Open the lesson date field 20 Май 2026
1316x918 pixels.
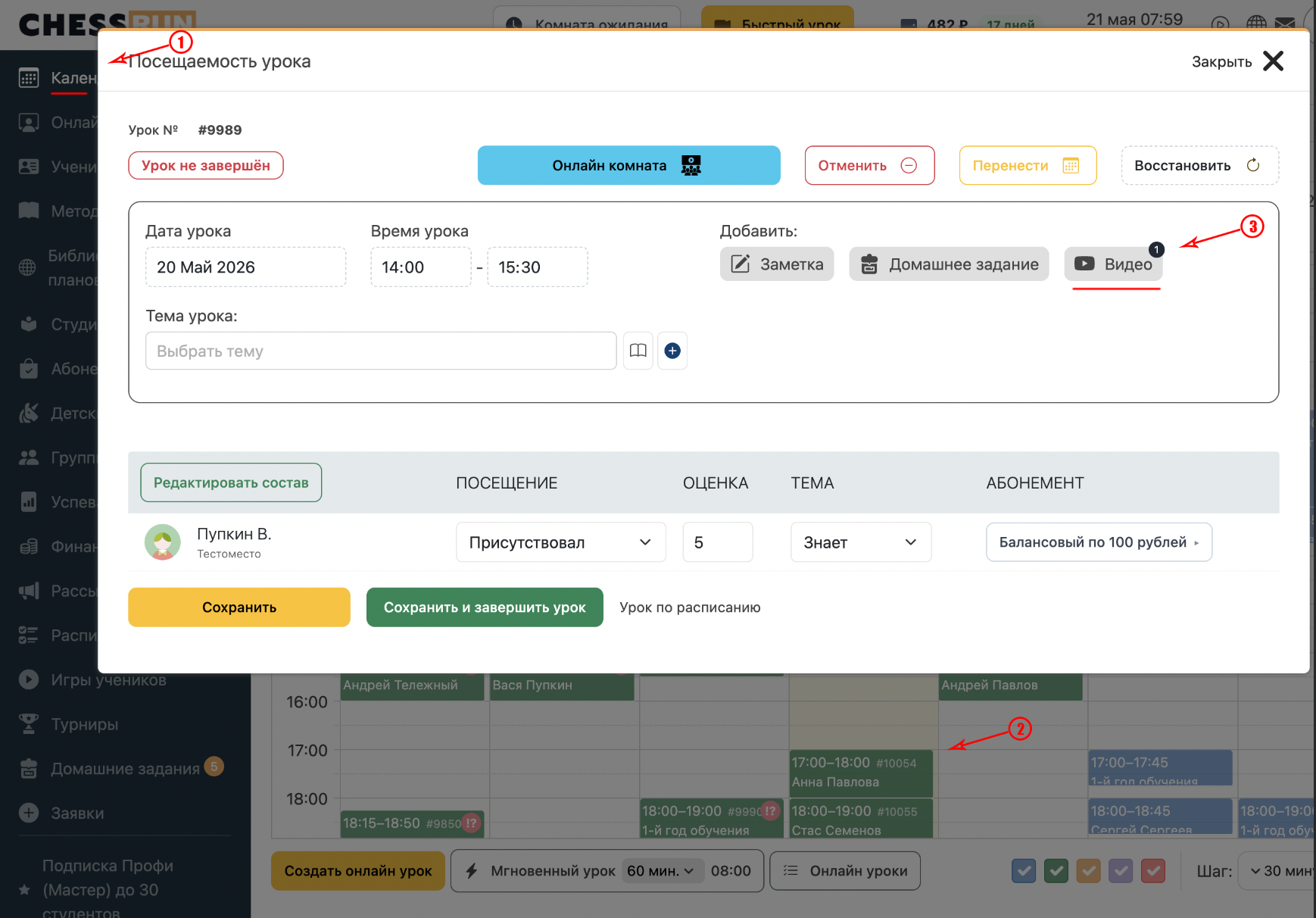(x=245, y=267)
